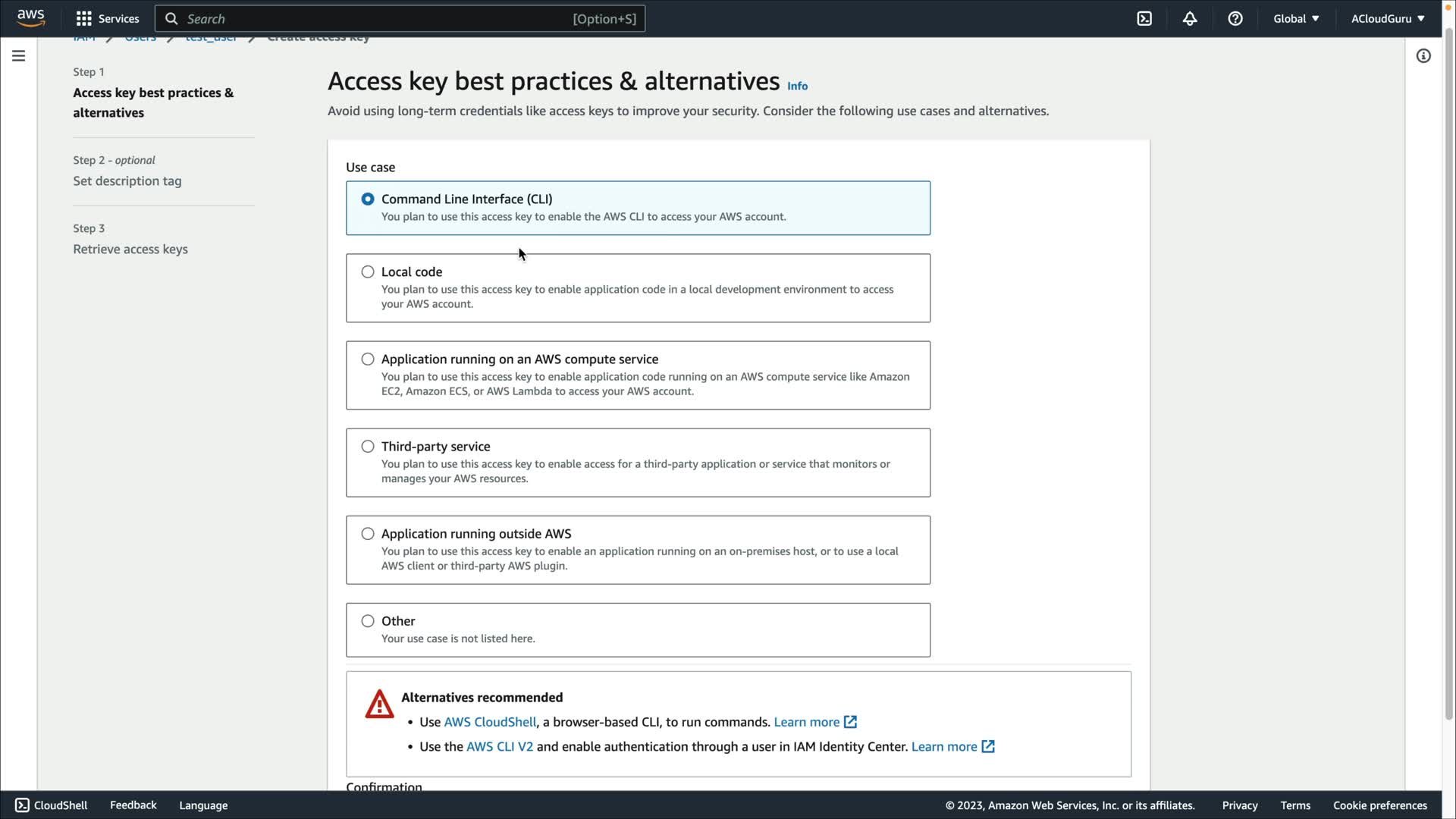Open the ACloudGuru account dropdown
This screenshot has width=1456, height=819.
pyautogui.click(x=1387, y=19)
